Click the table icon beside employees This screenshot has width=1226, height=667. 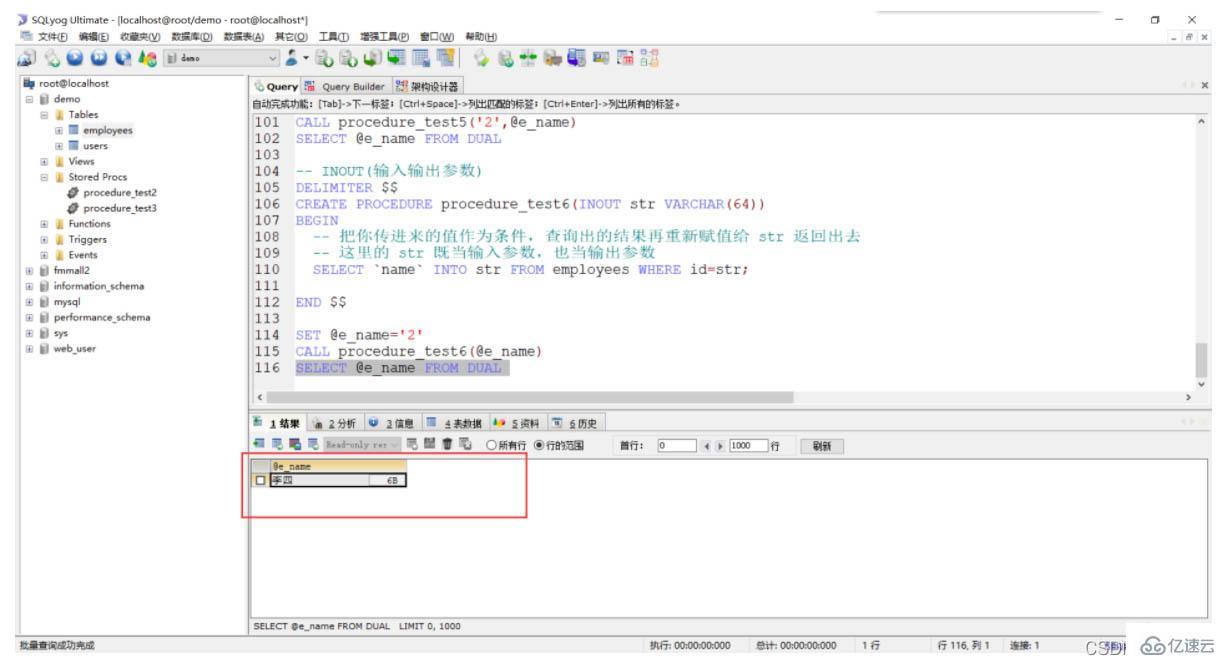pyautogui.click(x=73, y=129)
